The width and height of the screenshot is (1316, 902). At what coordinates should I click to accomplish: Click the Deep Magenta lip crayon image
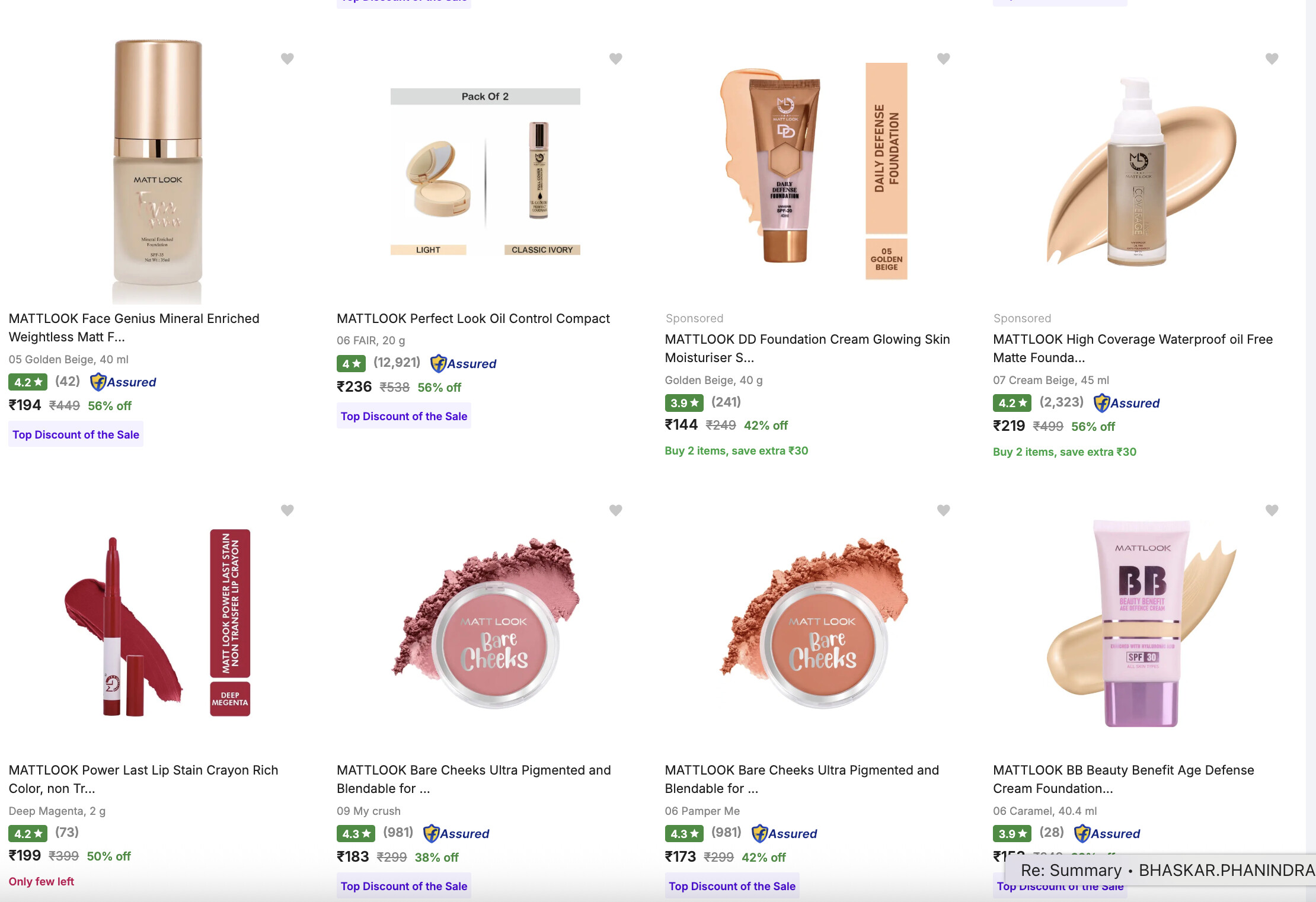coord(158,622)
